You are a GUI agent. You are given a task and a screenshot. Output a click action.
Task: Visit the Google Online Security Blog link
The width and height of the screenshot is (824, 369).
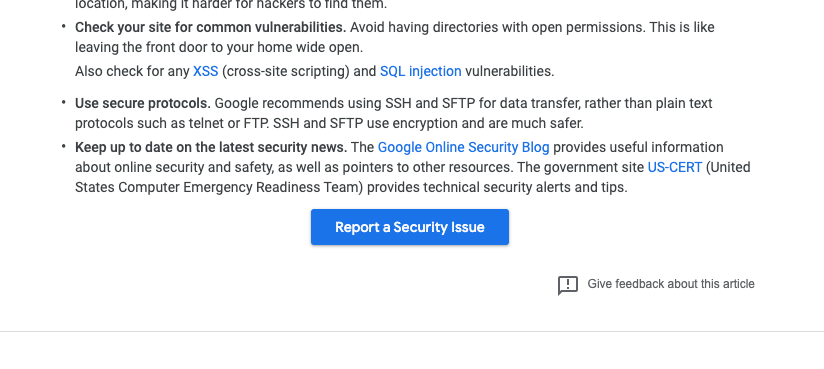click(x=464, y=147)
